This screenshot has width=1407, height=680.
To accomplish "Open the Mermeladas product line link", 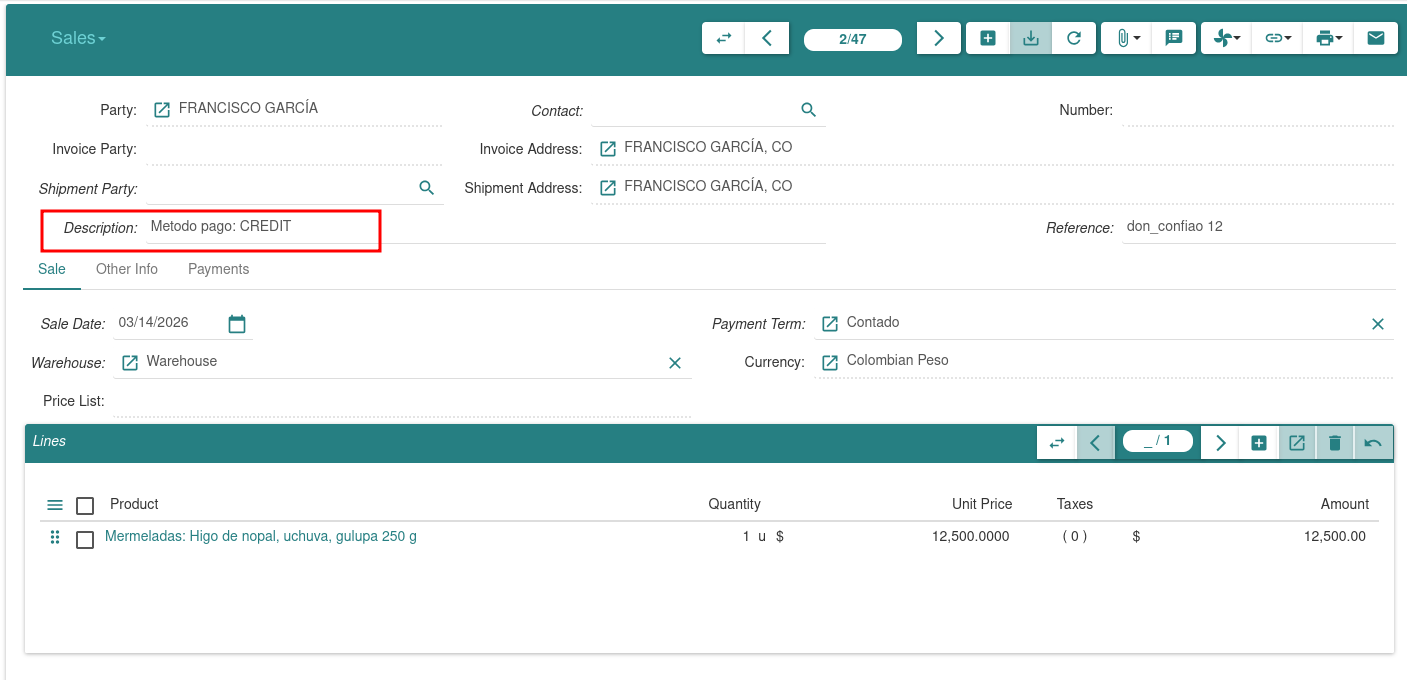I will tap(260, 536).
